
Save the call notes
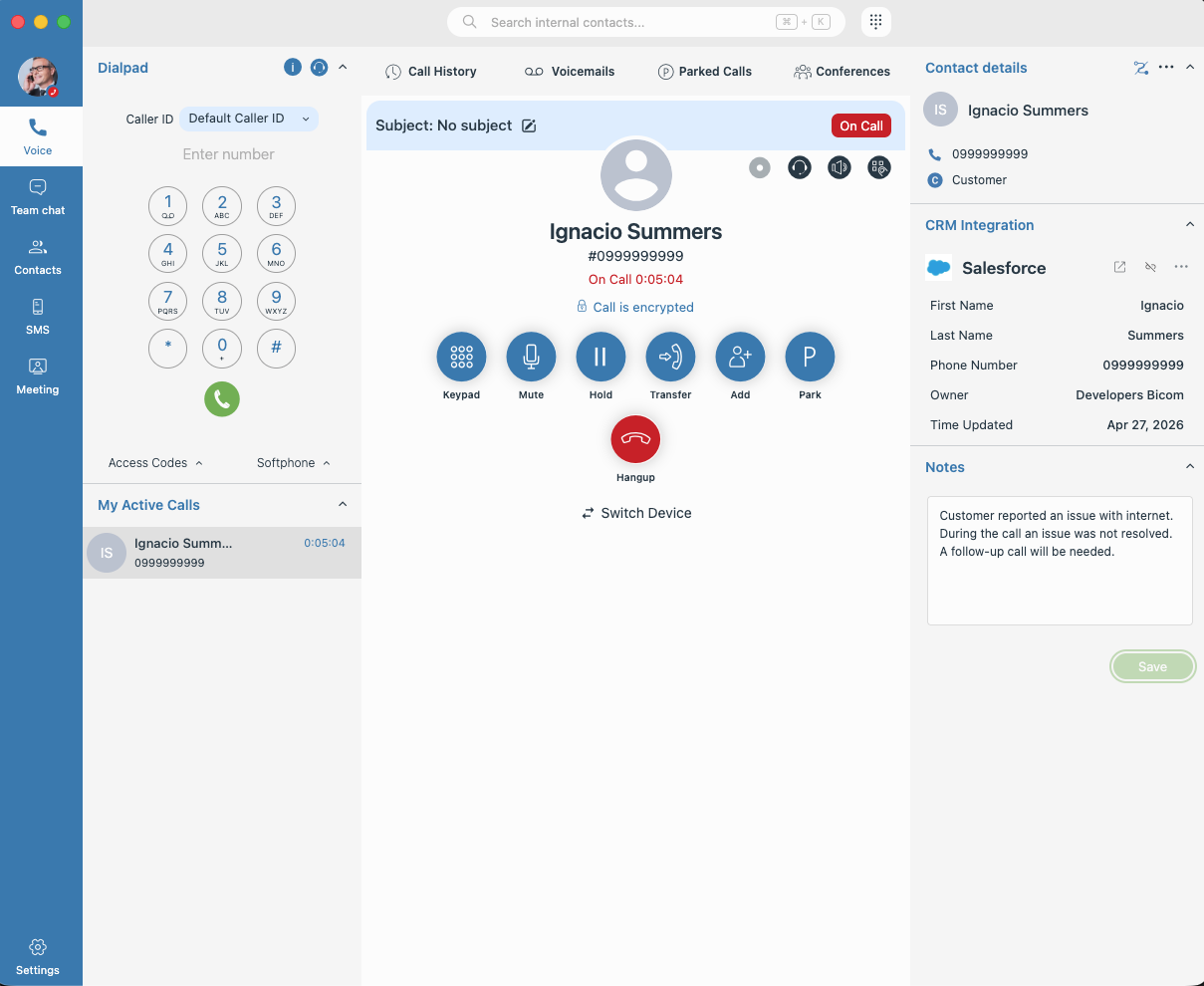[1152, 667]
